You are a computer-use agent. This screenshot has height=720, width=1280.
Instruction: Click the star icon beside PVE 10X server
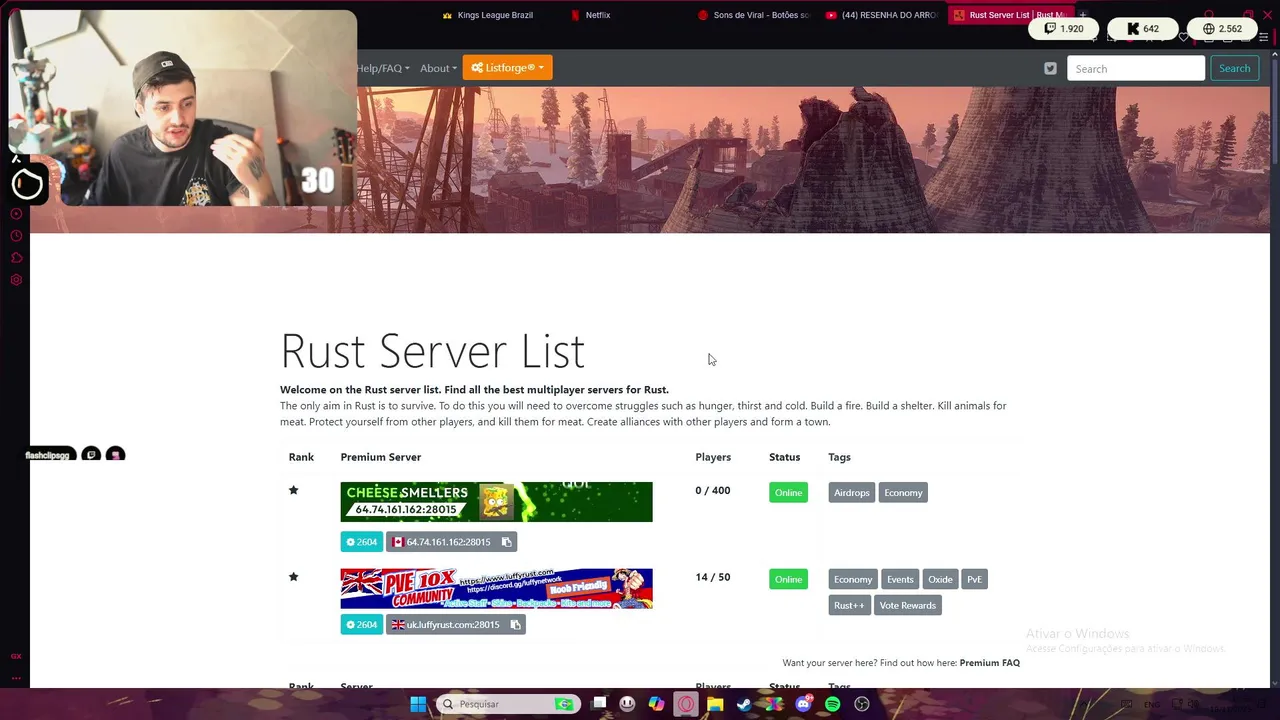tap(294, 577)
